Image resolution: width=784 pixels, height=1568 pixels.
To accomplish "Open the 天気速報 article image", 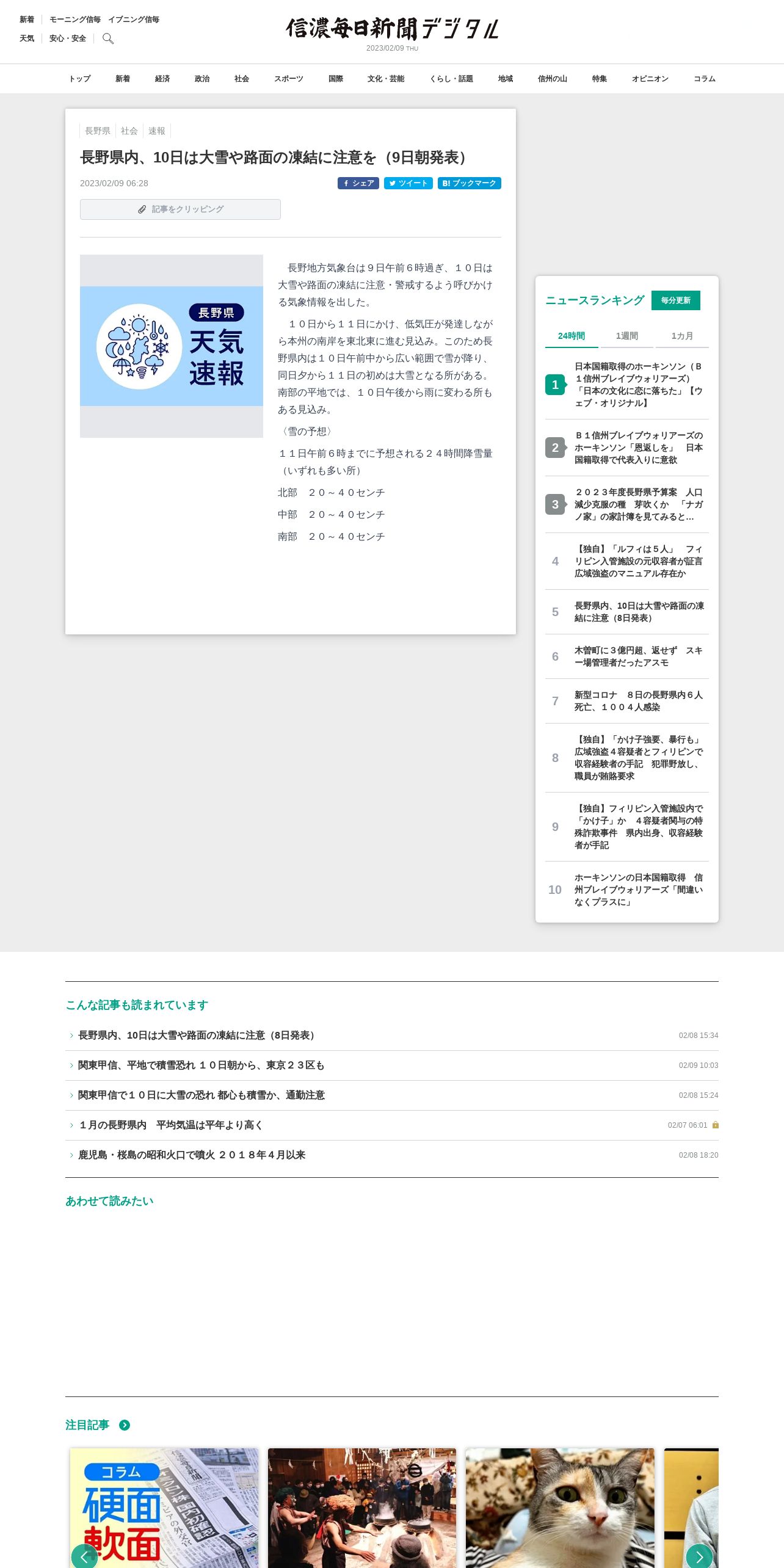I will (x=172, y=346).
